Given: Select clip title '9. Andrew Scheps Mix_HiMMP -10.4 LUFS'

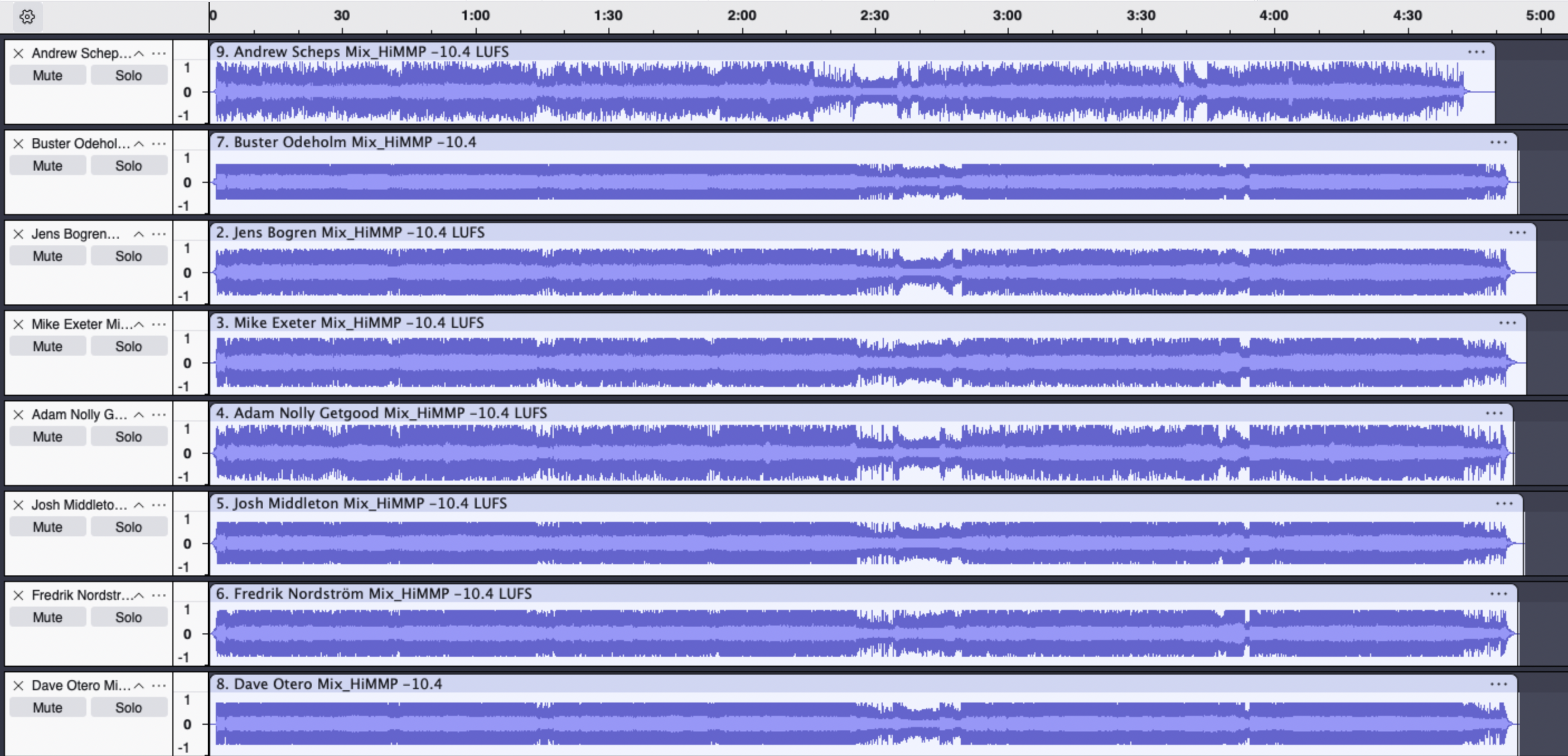Looking at the screenshot, I should click(362, 52).
